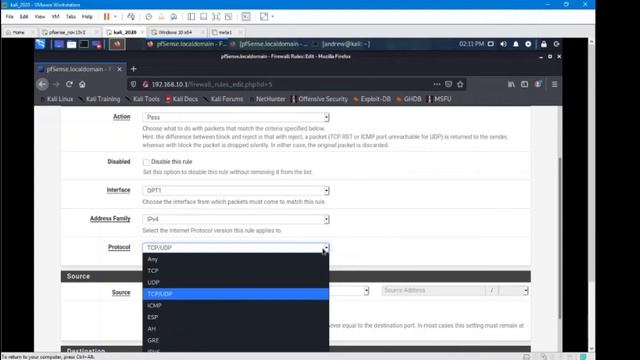Select AH in the Protocol list
Viewport: 640px width, 360px height.
236,329
